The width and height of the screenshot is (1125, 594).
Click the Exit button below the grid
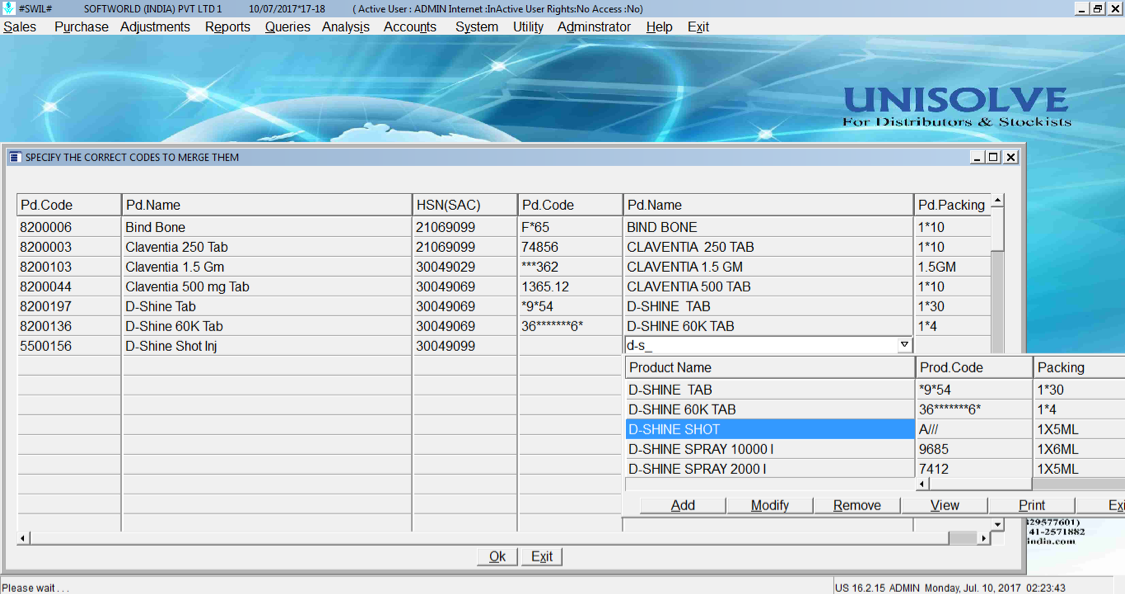click(x=542, y=557)
